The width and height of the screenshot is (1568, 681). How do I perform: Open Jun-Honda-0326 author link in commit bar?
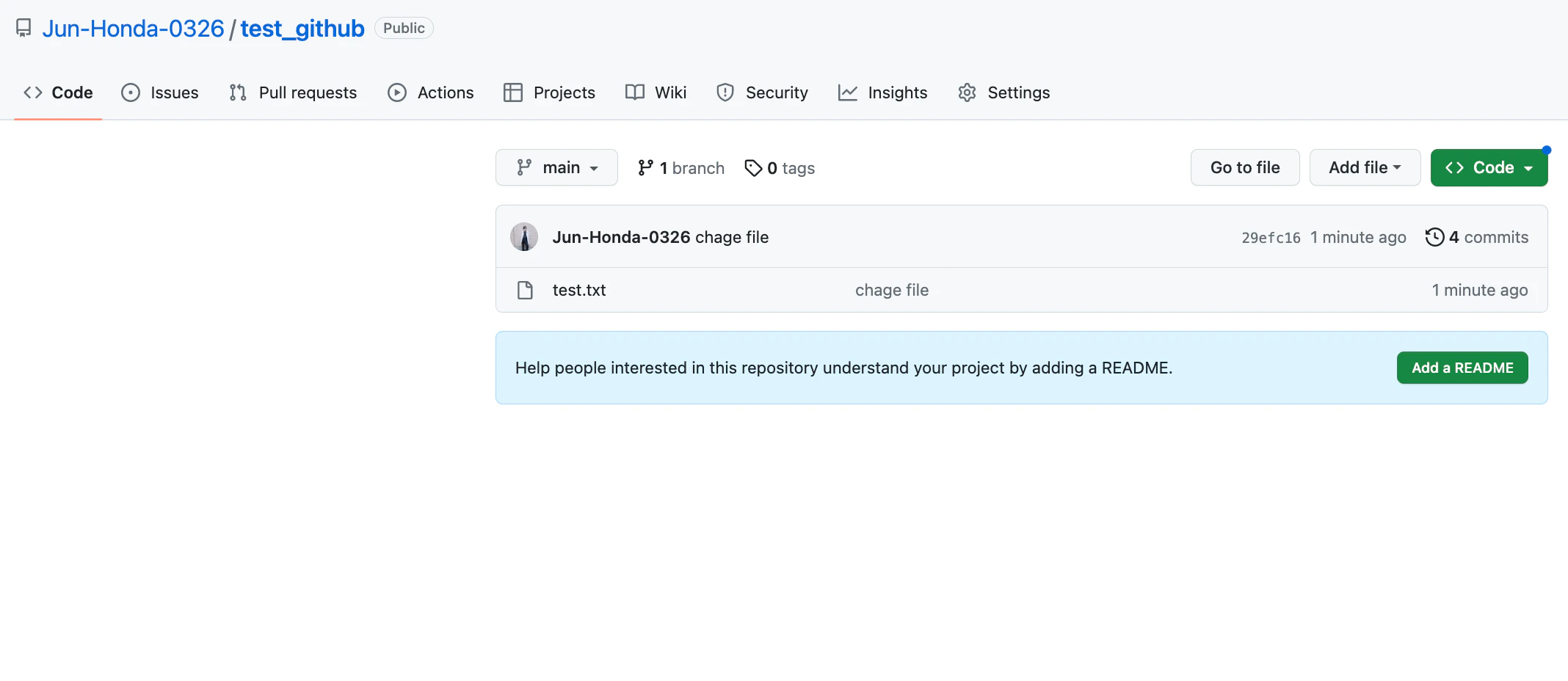coord(622,237)
